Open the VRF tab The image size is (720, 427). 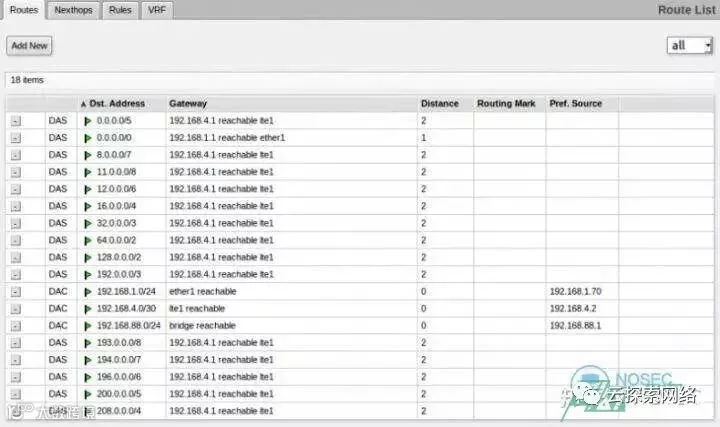click(157, 10)
